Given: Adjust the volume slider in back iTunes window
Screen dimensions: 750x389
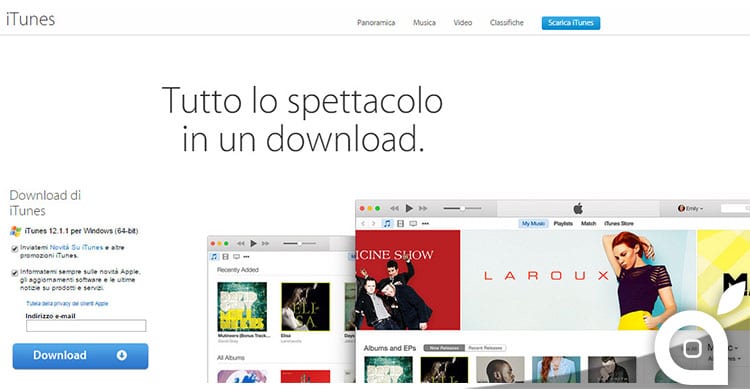Looking at the screenshot, I should (x=299, y=244).
